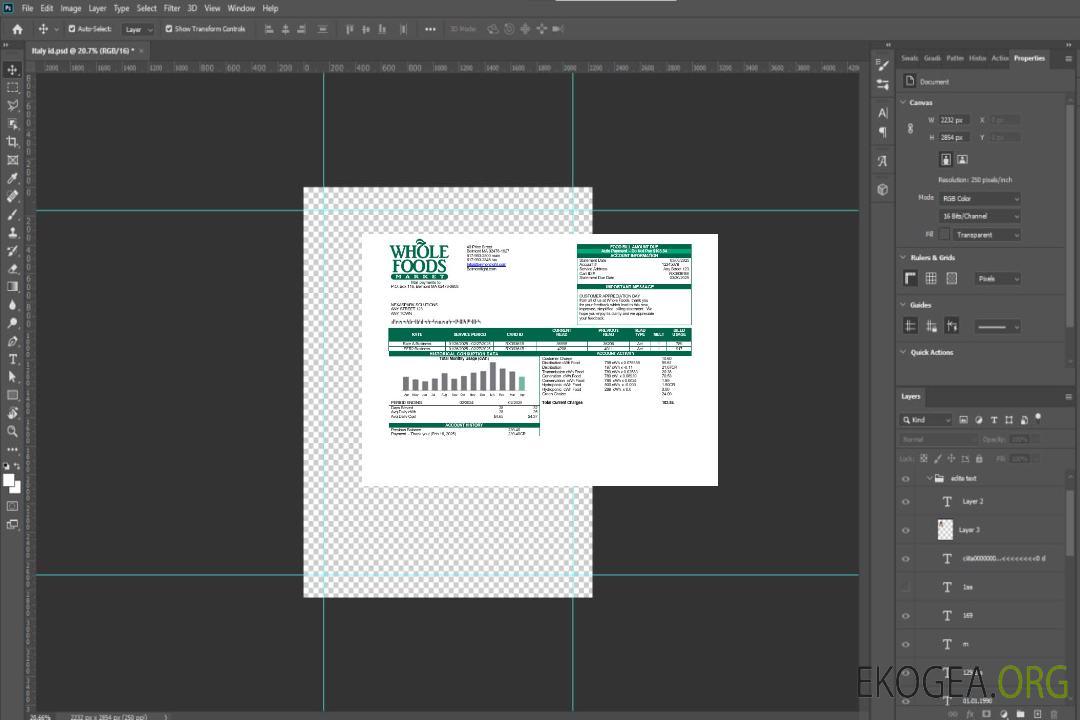Open the File menu
The image size is (1080, 720).
pyautogui.click(x=28, y=8)
